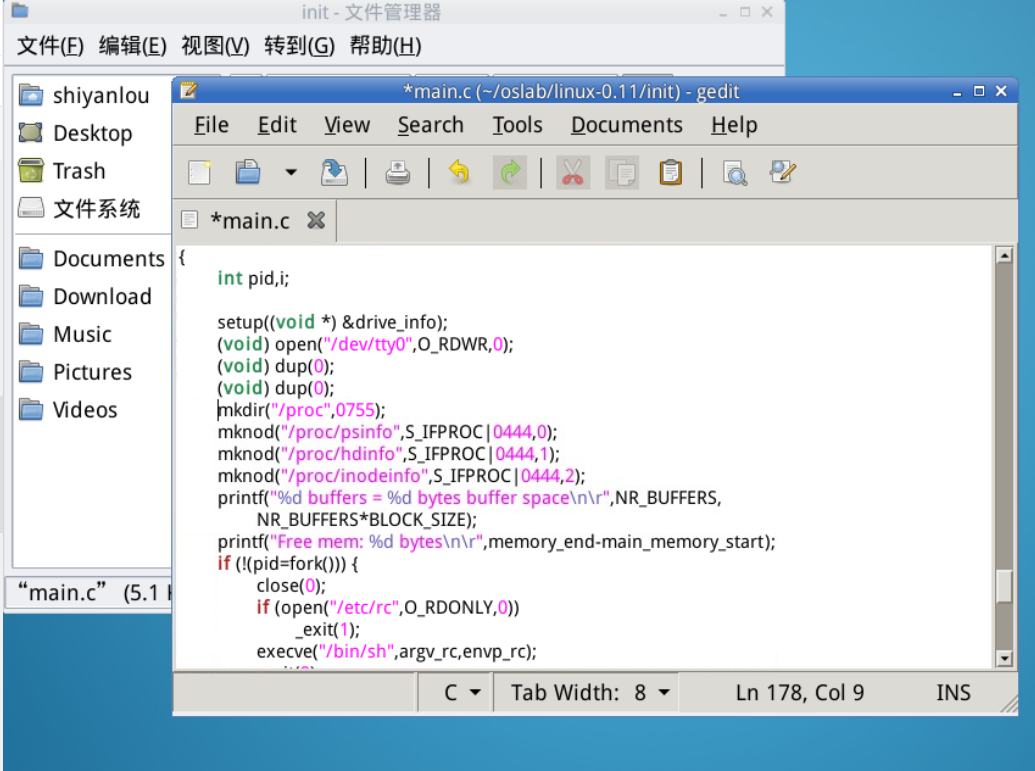The height and width of the screenshot is (771, 1035).
Task: Open the Documents folder in sidebar
Action: coord(108,259)
